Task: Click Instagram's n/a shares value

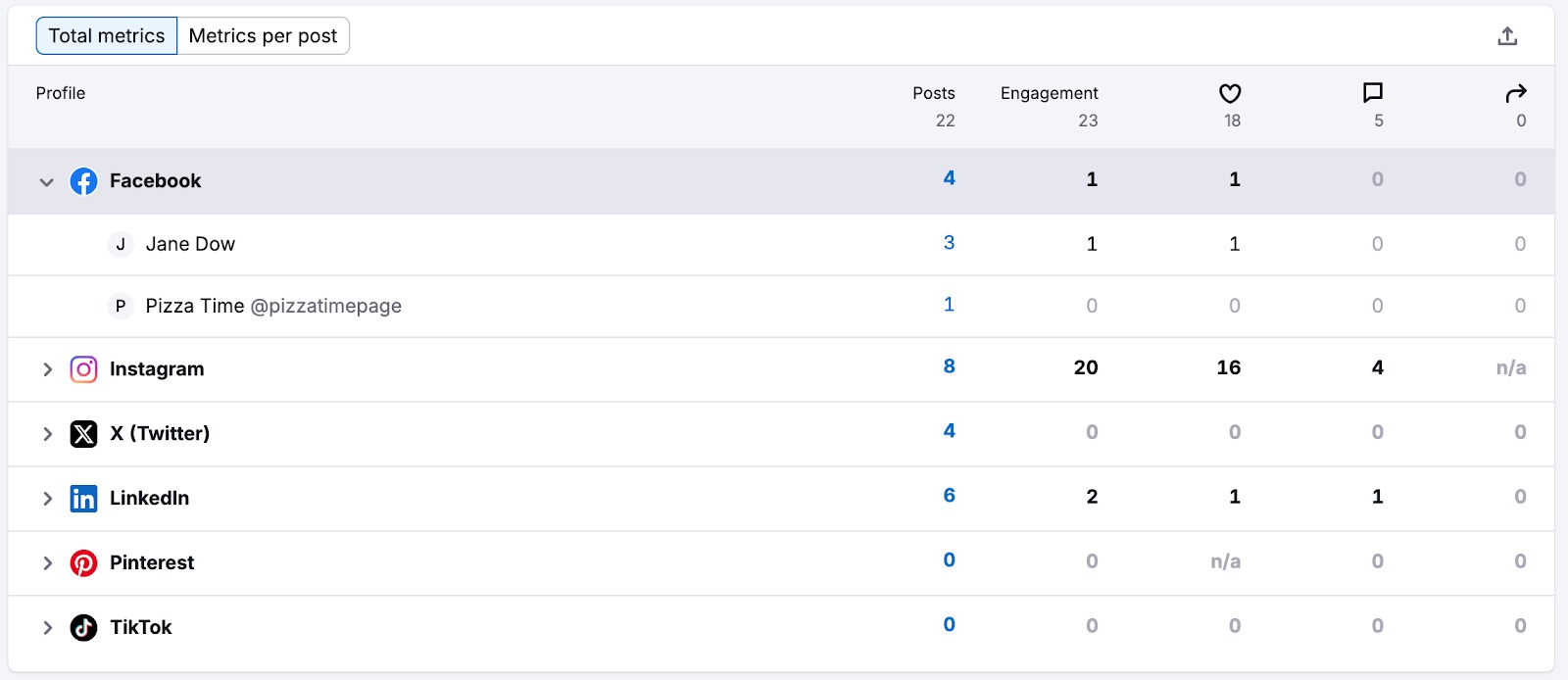Action: point(1511,368)
